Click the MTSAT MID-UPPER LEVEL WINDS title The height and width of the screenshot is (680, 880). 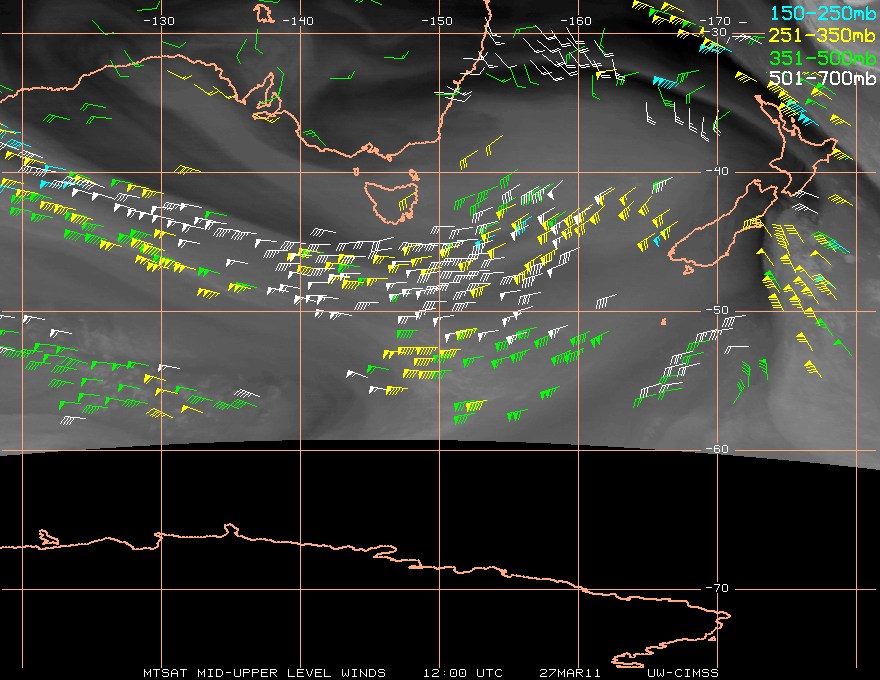[264, 673]
